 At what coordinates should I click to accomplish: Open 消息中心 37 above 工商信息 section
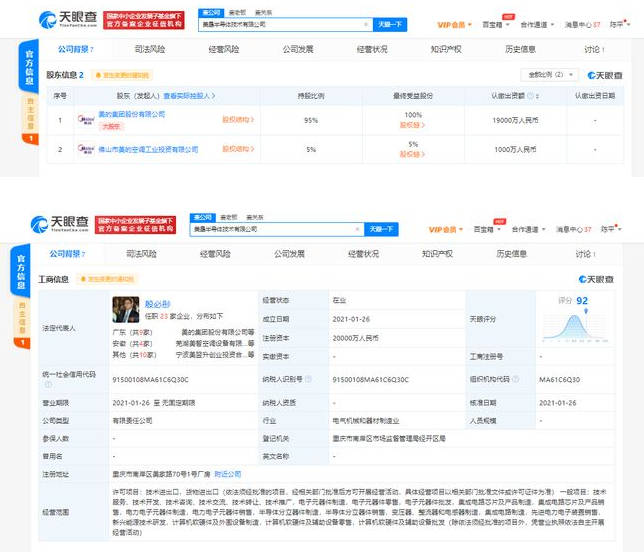tap(574, 229)
